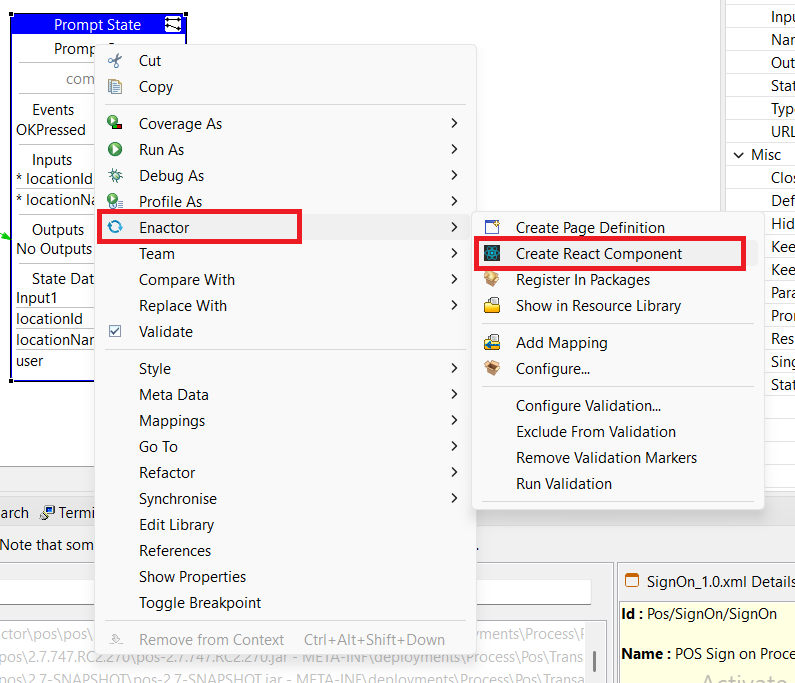The height and width of the screenshot is (683, 795).
Task: Expand the Run As submenu arrow
Action: (x=454, y=149)
